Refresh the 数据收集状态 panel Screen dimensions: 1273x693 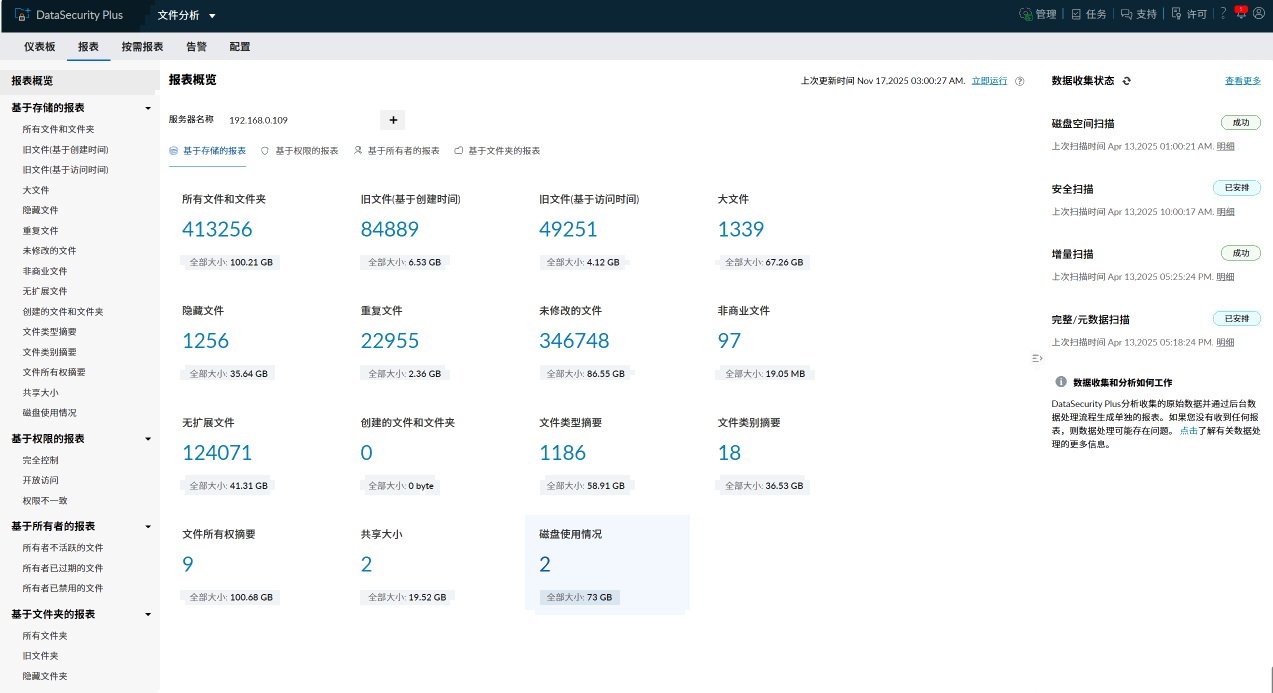(x=1127, y=81)
